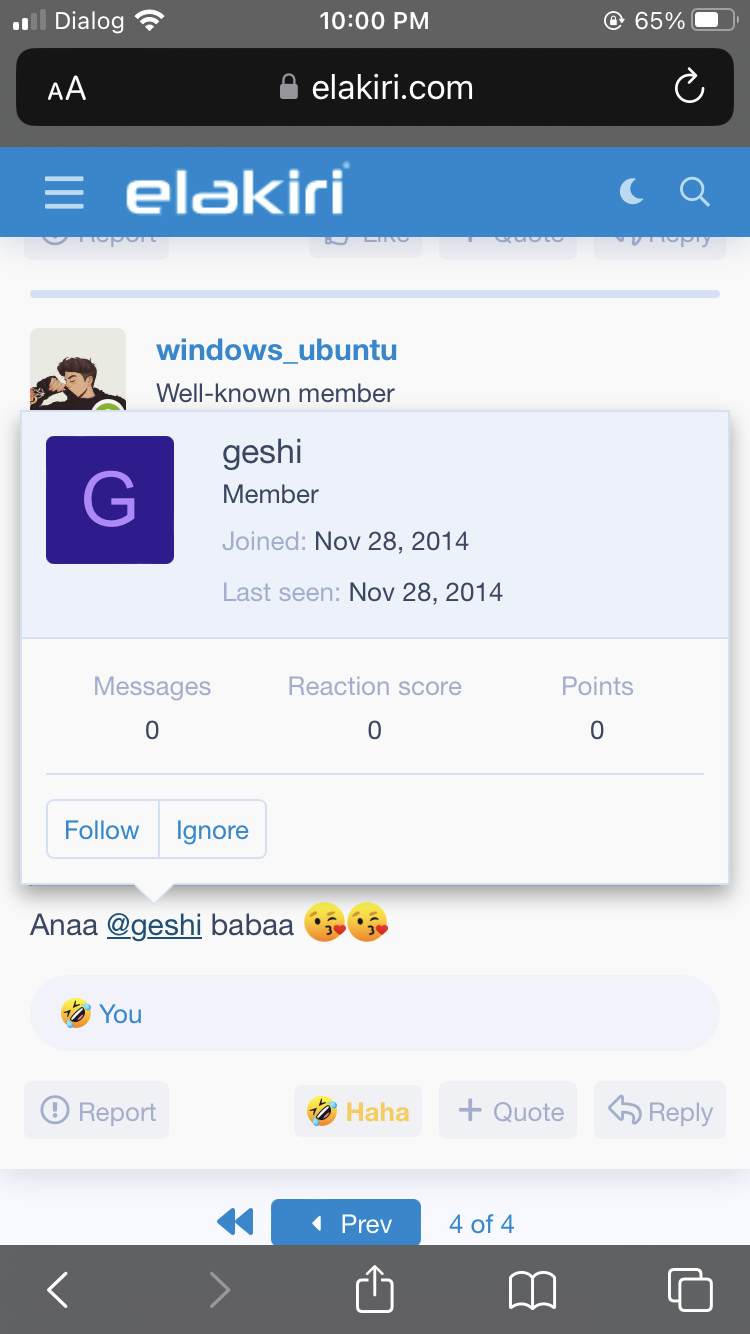Image resolution: width=750 pixels, height=1334 pixels.
Task: Add post to multi-quote with Quote
Action: tap(509, 1111)
